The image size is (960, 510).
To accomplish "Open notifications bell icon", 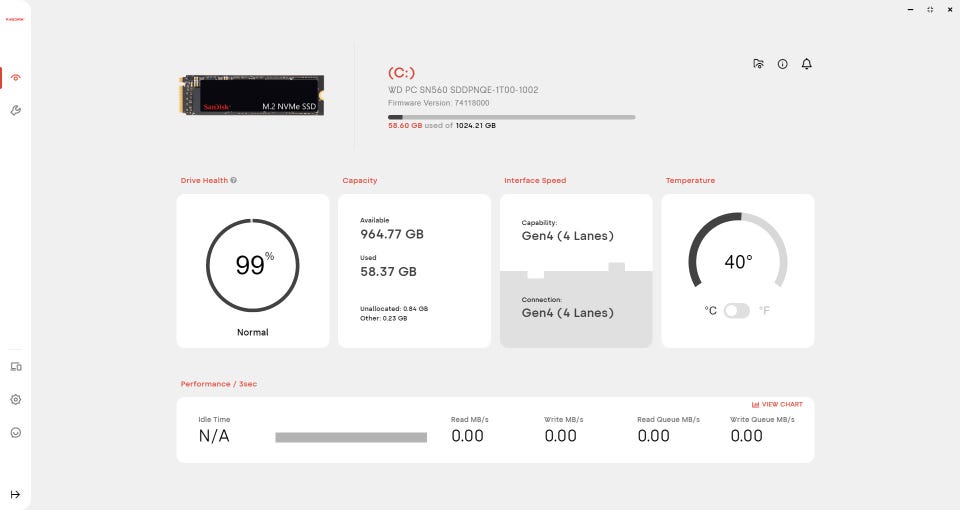I will [x=807, y=64].
